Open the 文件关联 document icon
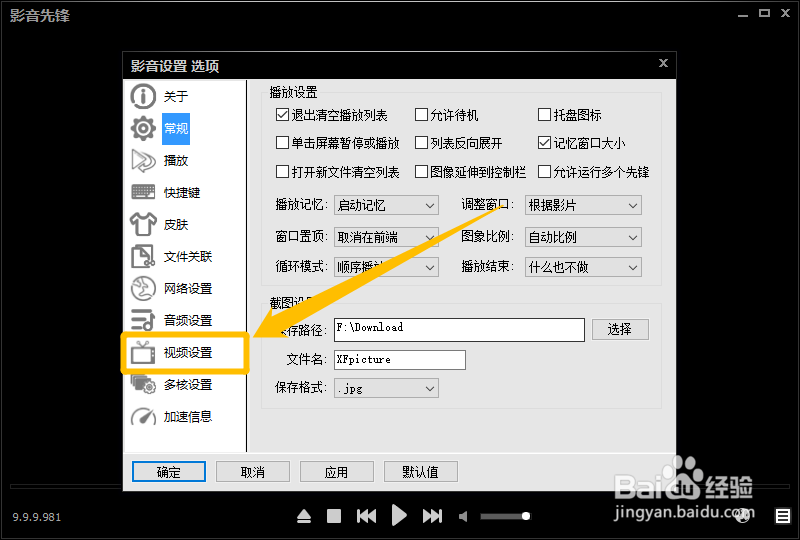This screenshot has height=540, width=800. point(143,257)
